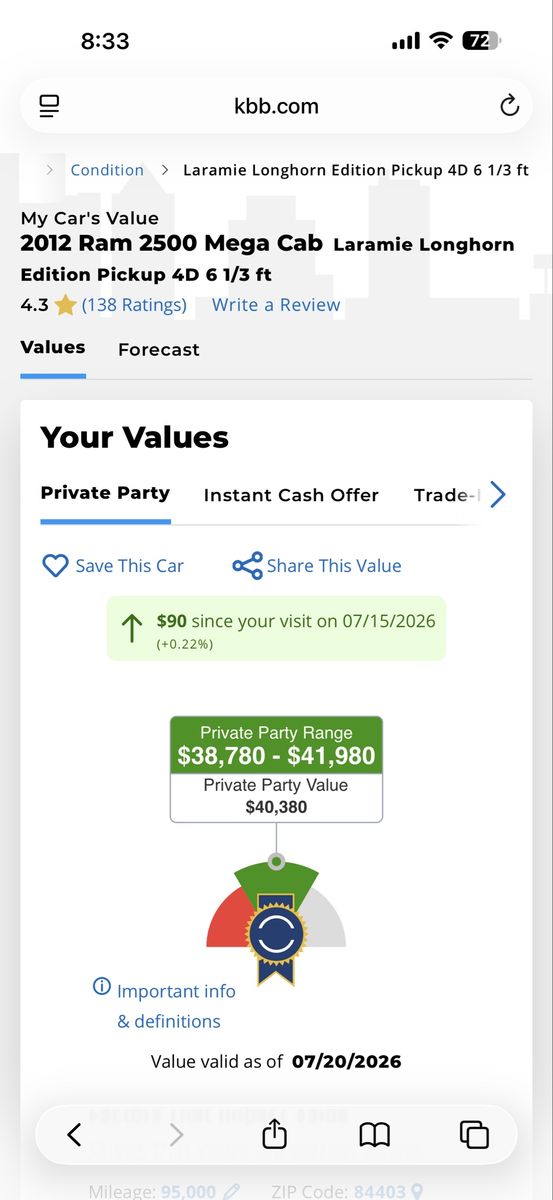Open the Condition breadcrumb link
Screen dimensions: 553x1200
tap(107, 170)
